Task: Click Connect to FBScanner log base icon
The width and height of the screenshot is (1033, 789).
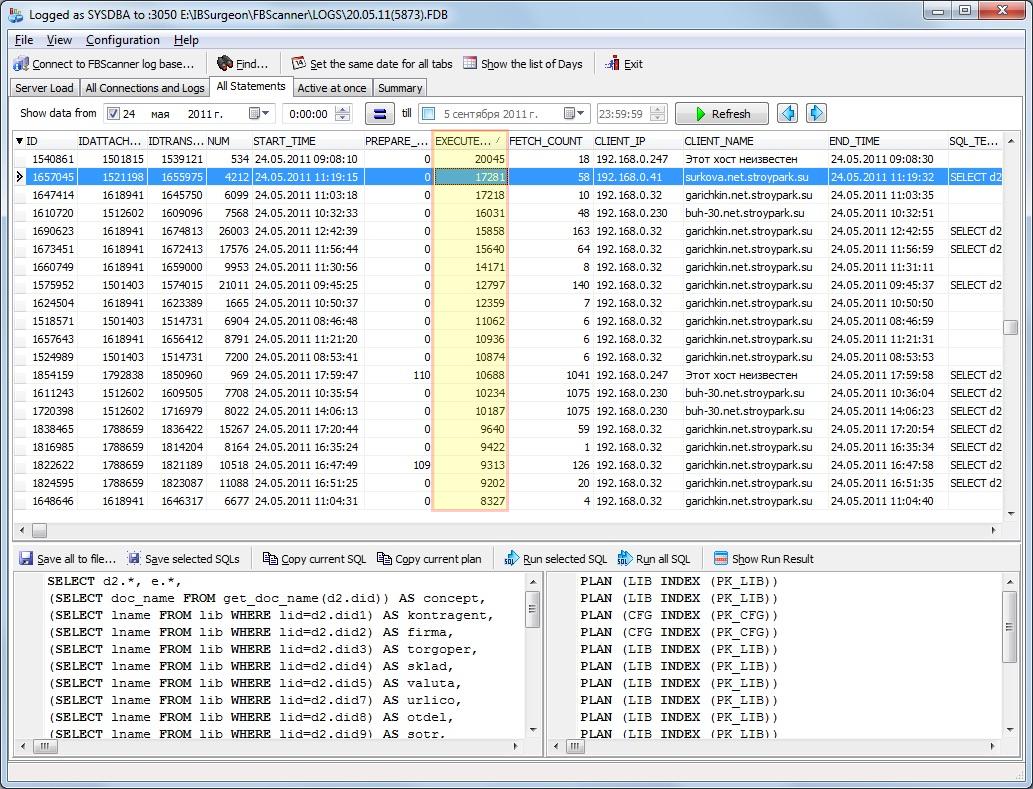Action: tap(21, 64)
